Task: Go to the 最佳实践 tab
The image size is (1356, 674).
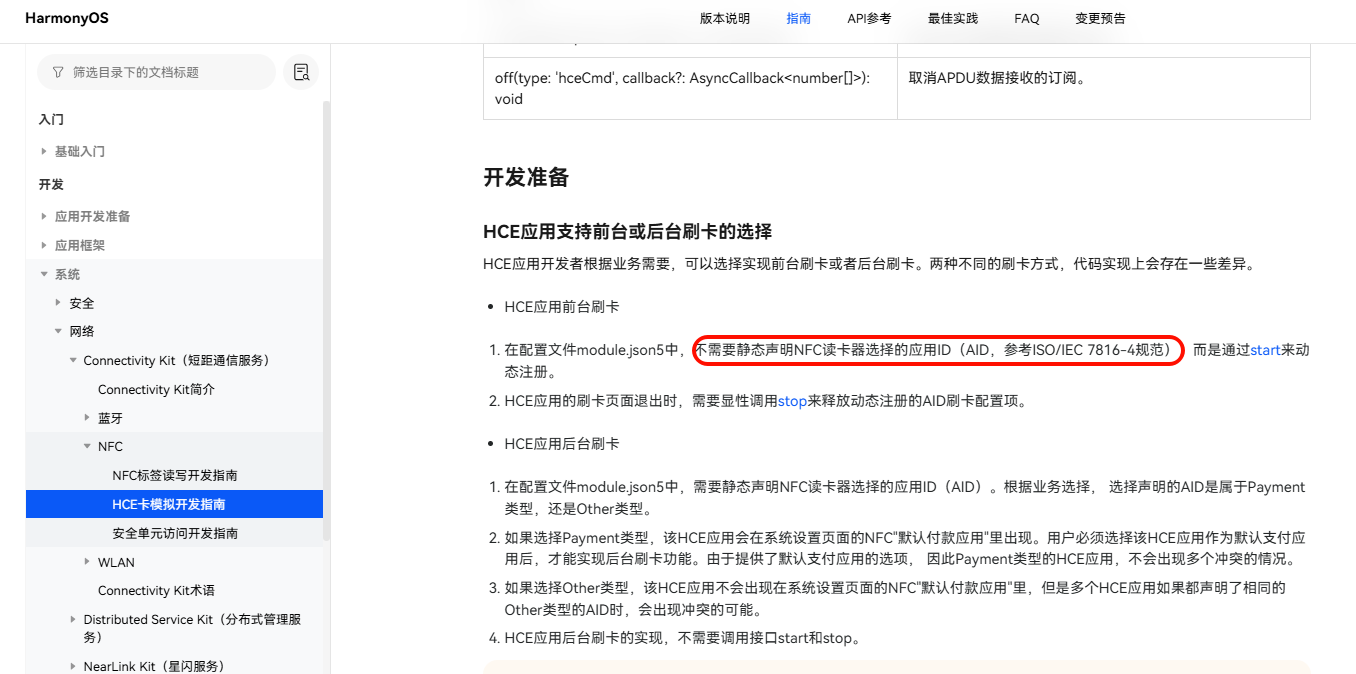Action: click(953, 18)
